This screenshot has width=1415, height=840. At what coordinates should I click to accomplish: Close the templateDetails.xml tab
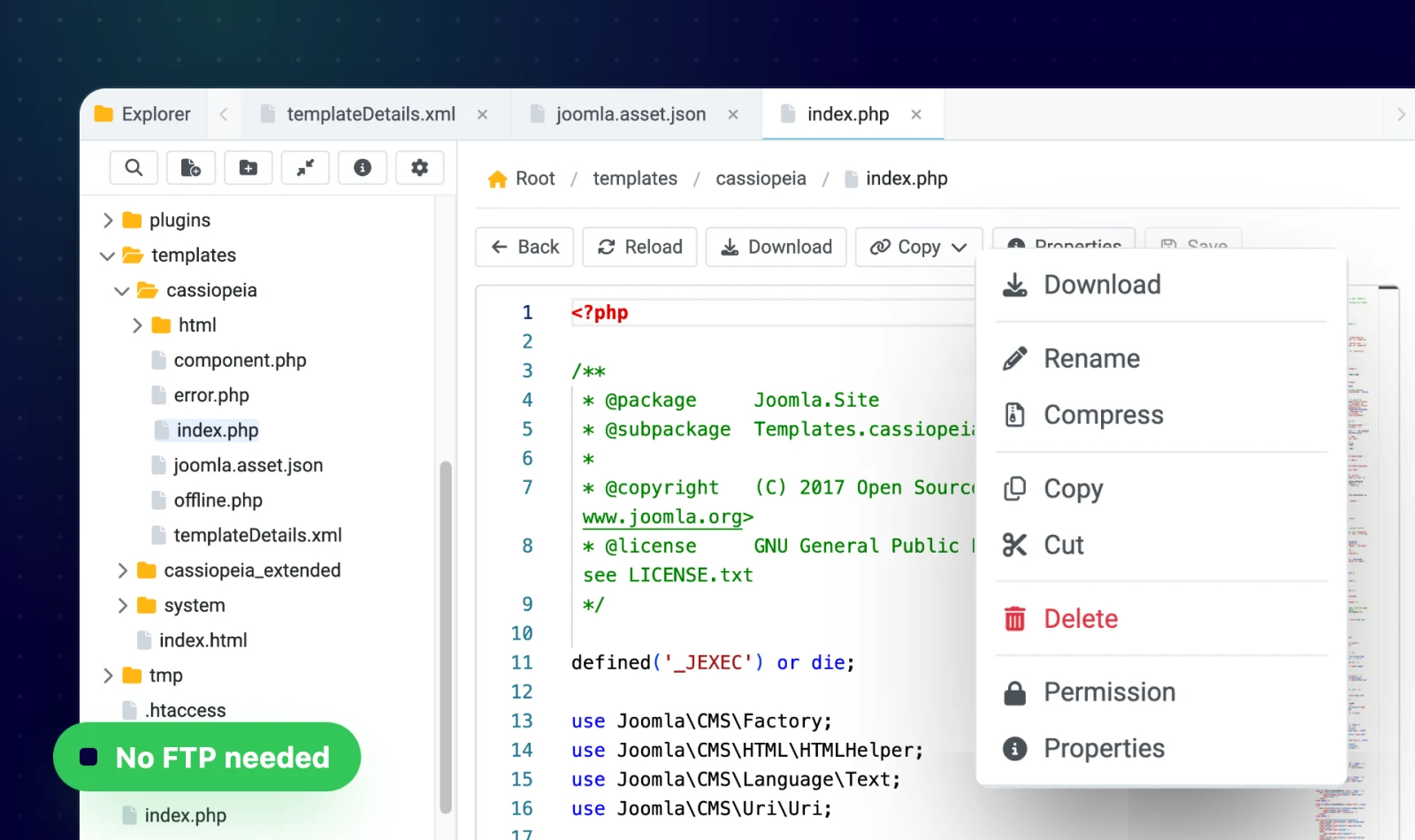coord(483,114)
